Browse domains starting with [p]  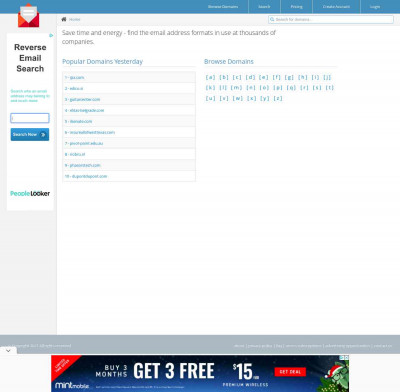[x=278, y=88]
